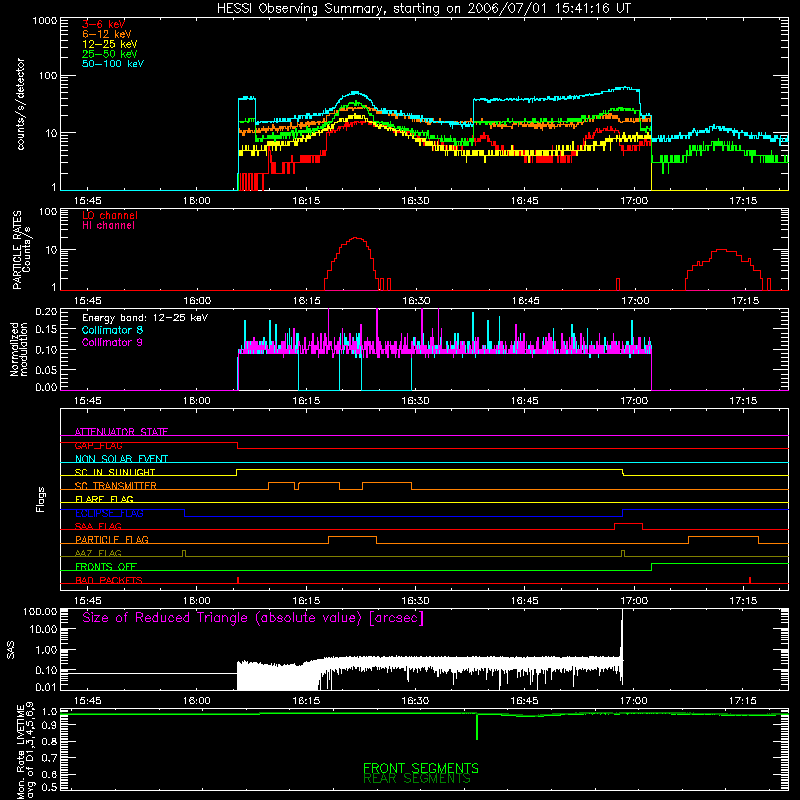Click the 10.00 tick on SAS axis

43,629
